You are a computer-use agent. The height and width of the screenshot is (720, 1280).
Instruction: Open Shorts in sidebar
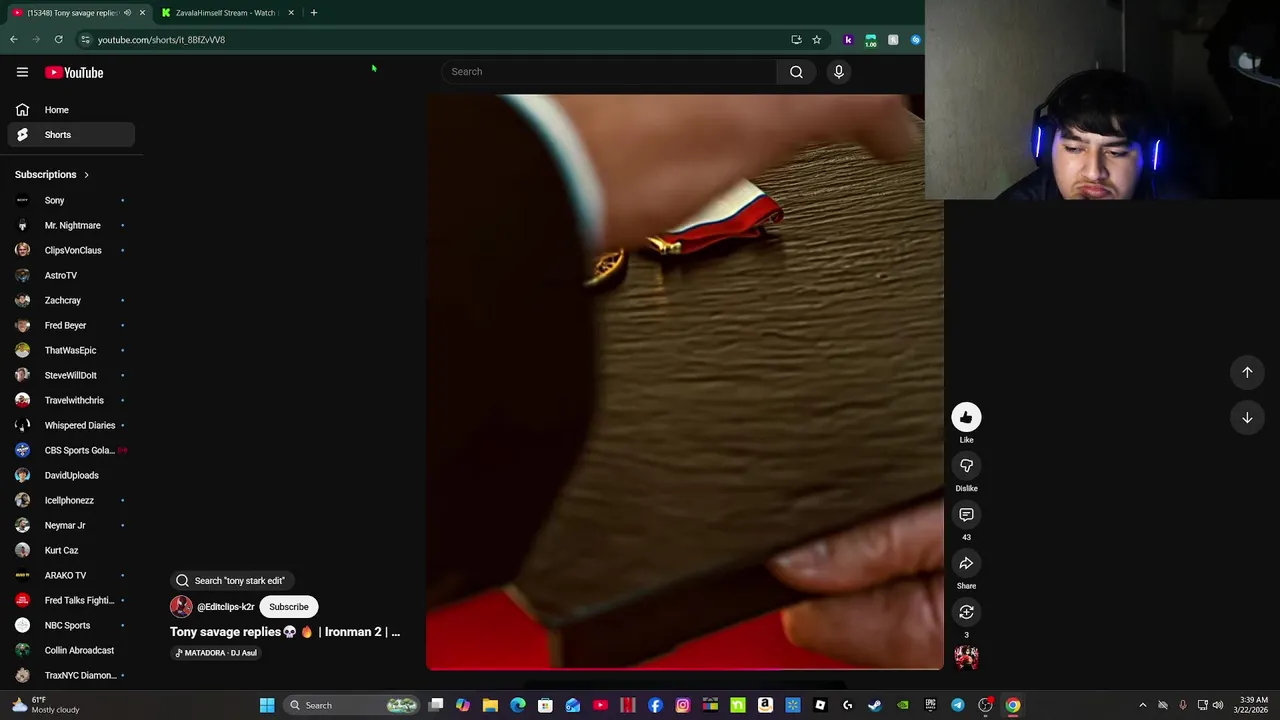71,135
